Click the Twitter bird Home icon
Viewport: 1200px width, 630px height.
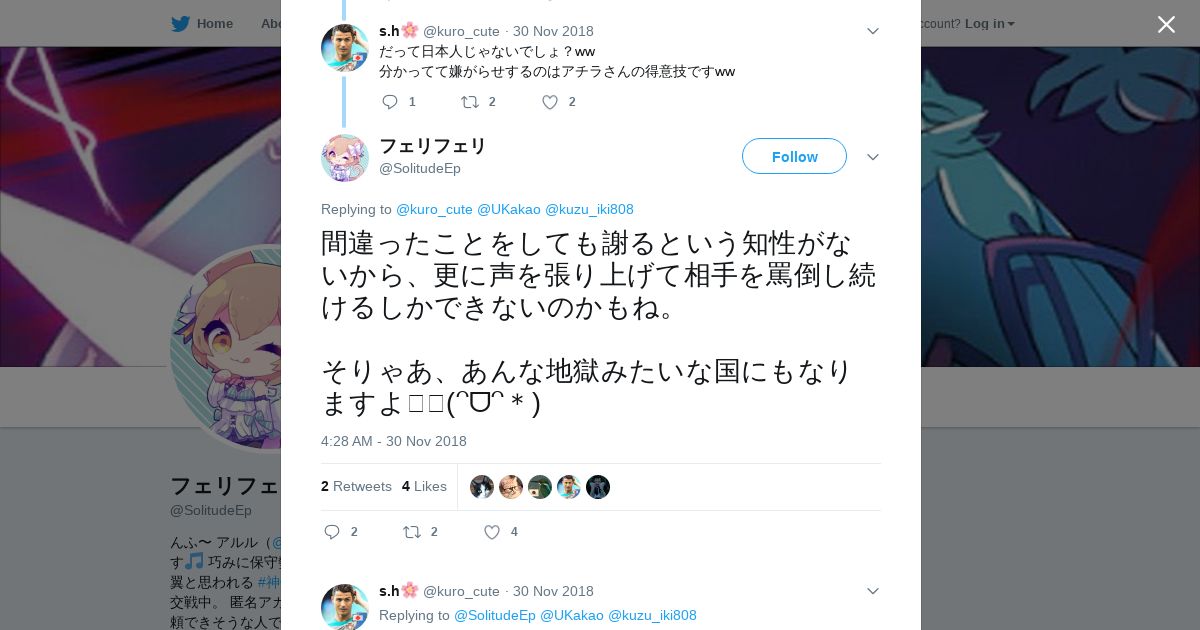pos(181,23)
